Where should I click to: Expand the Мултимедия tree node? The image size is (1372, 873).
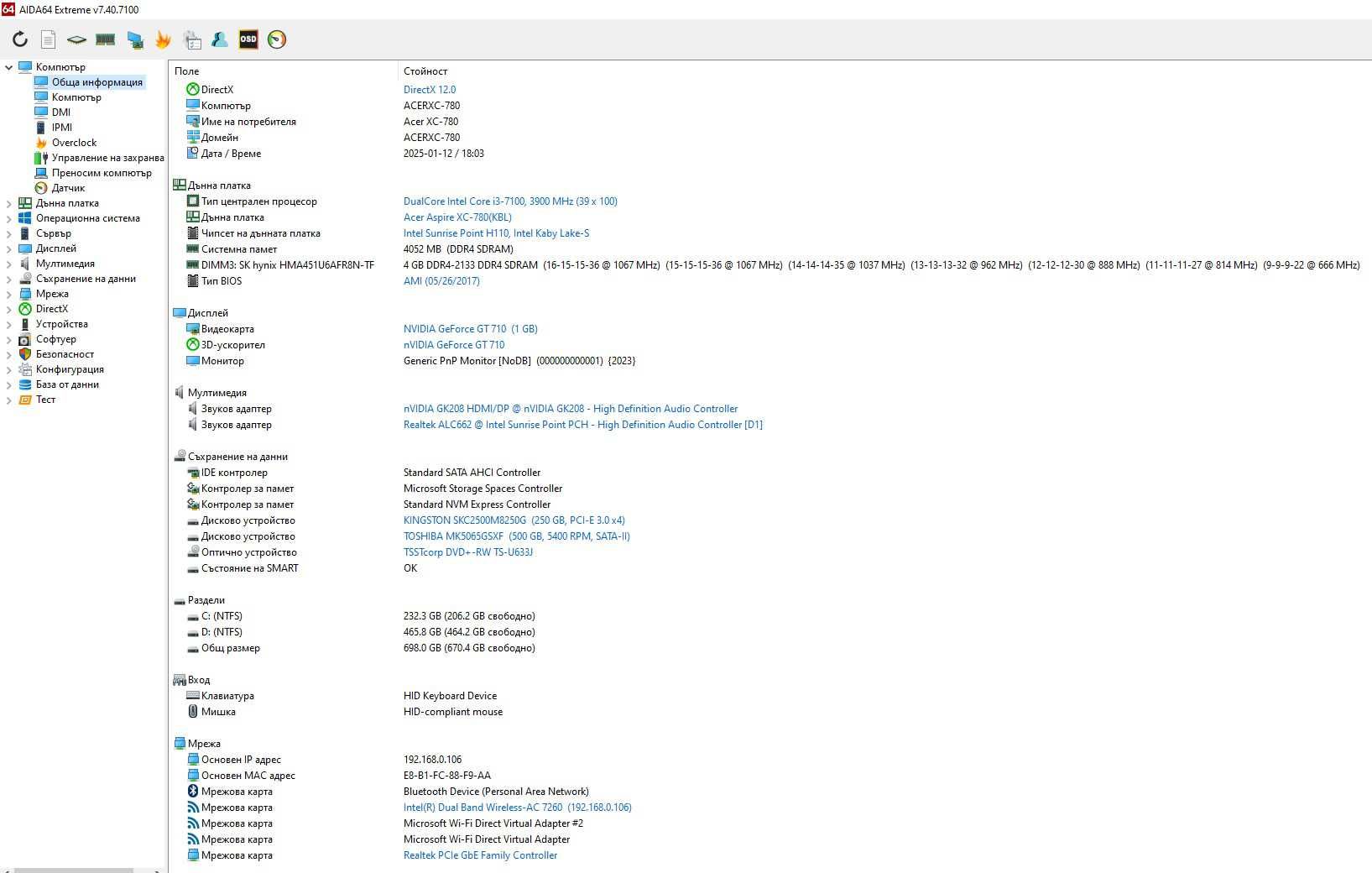click(x=9, y=264)
